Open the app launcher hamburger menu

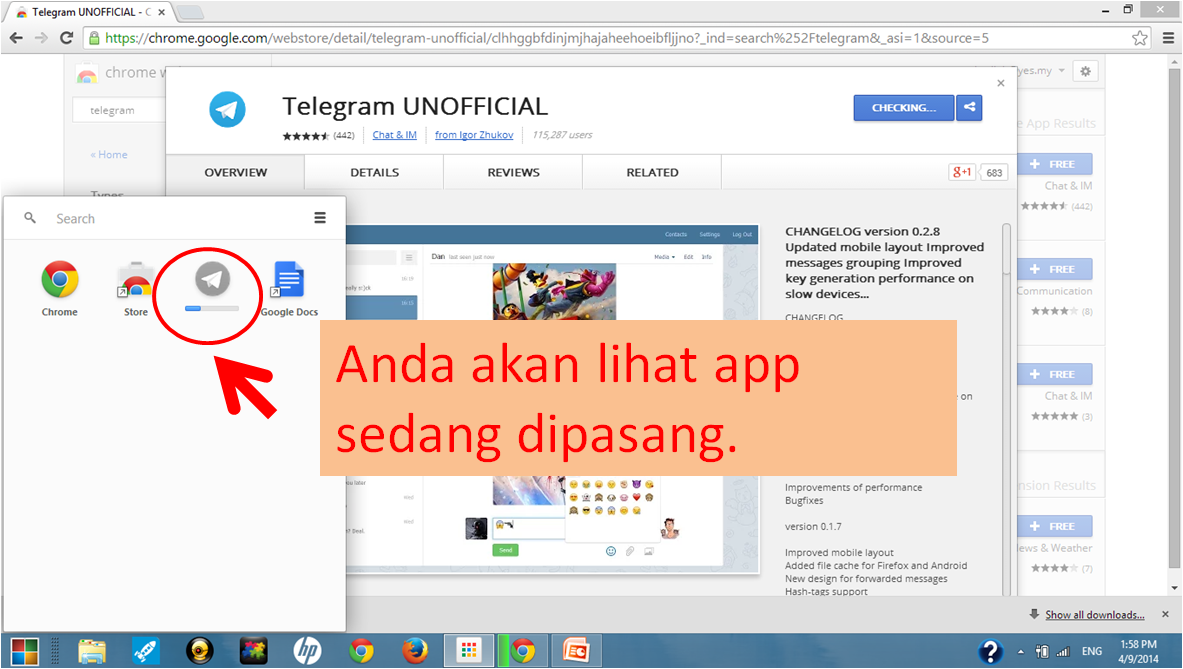(319, 217)
